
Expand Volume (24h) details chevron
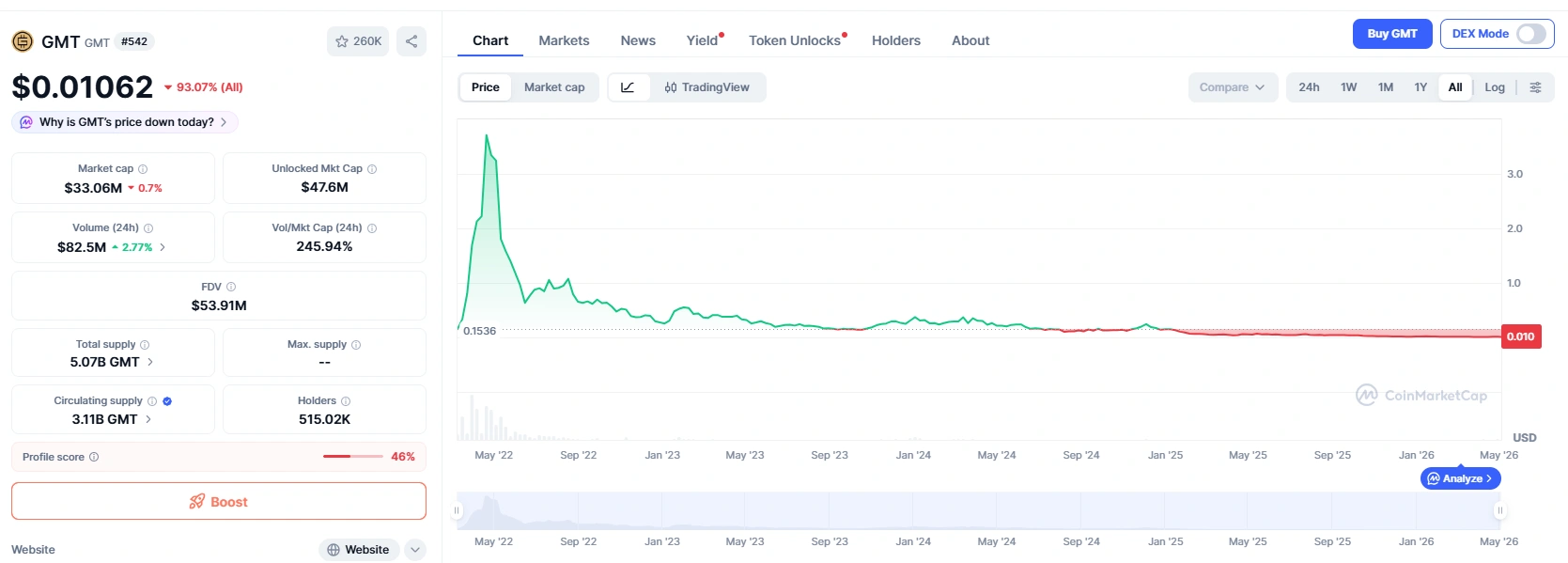tap(163, 247)
